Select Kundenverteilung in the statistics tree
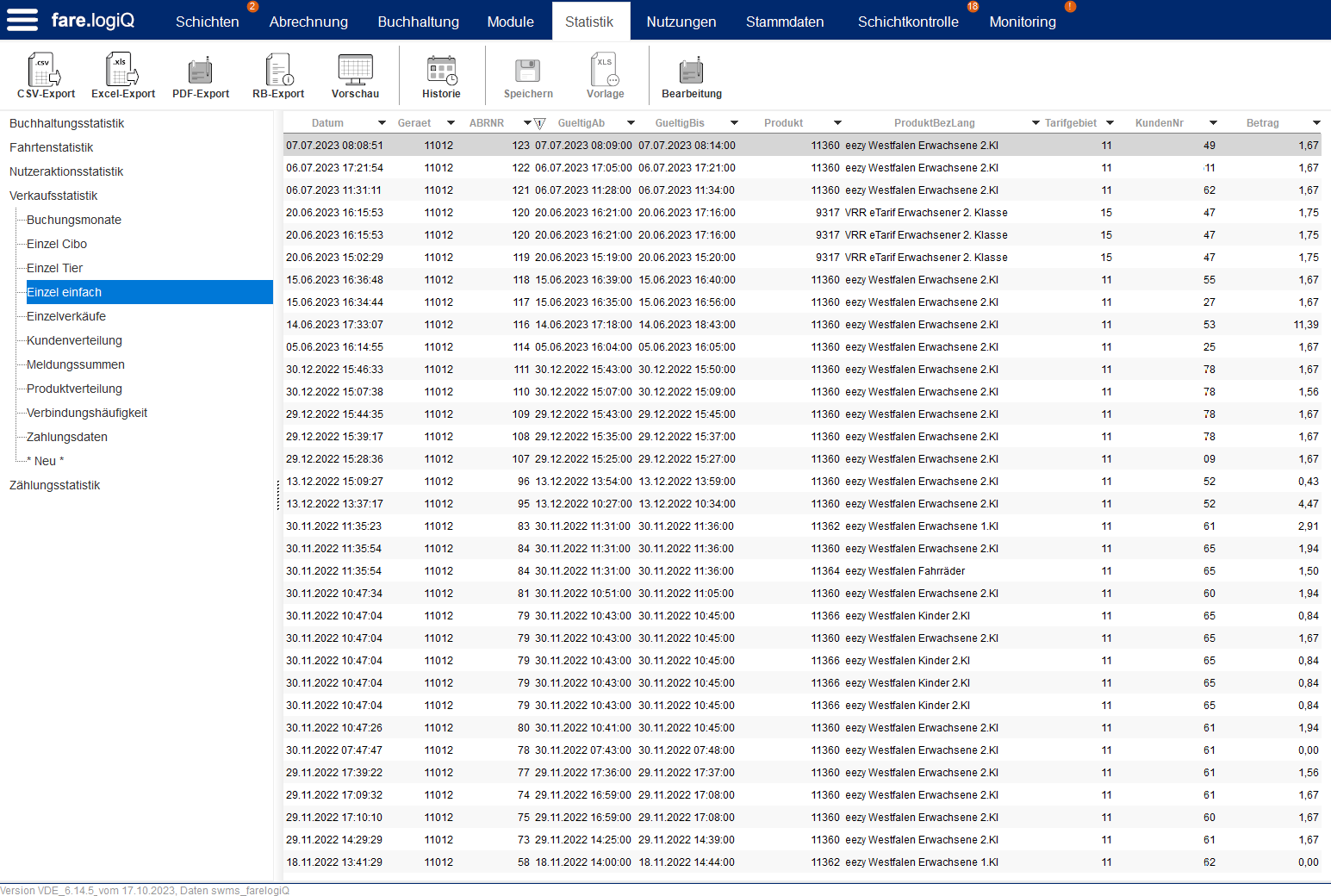The height and width of the screenshot is (896, 1331). 74,340
